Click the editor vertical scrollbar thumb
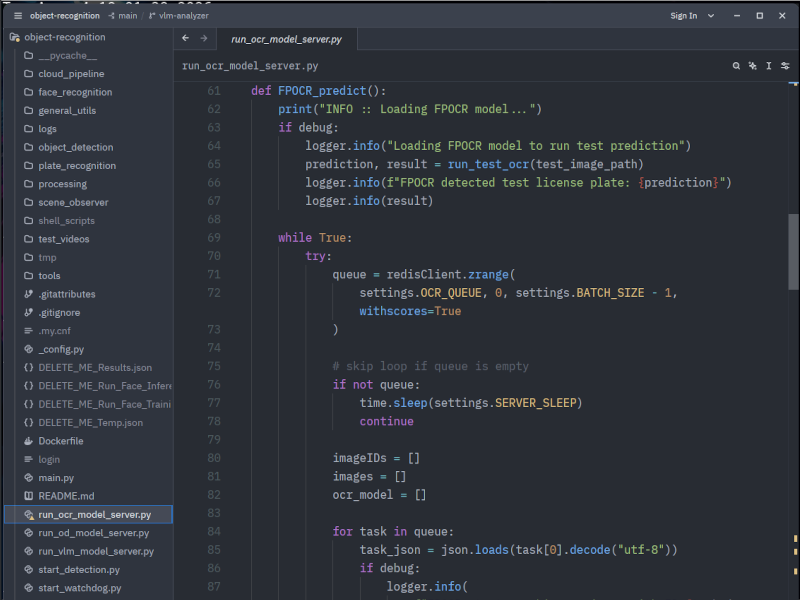The image size is (800, 600). click(x=793, y=252)
